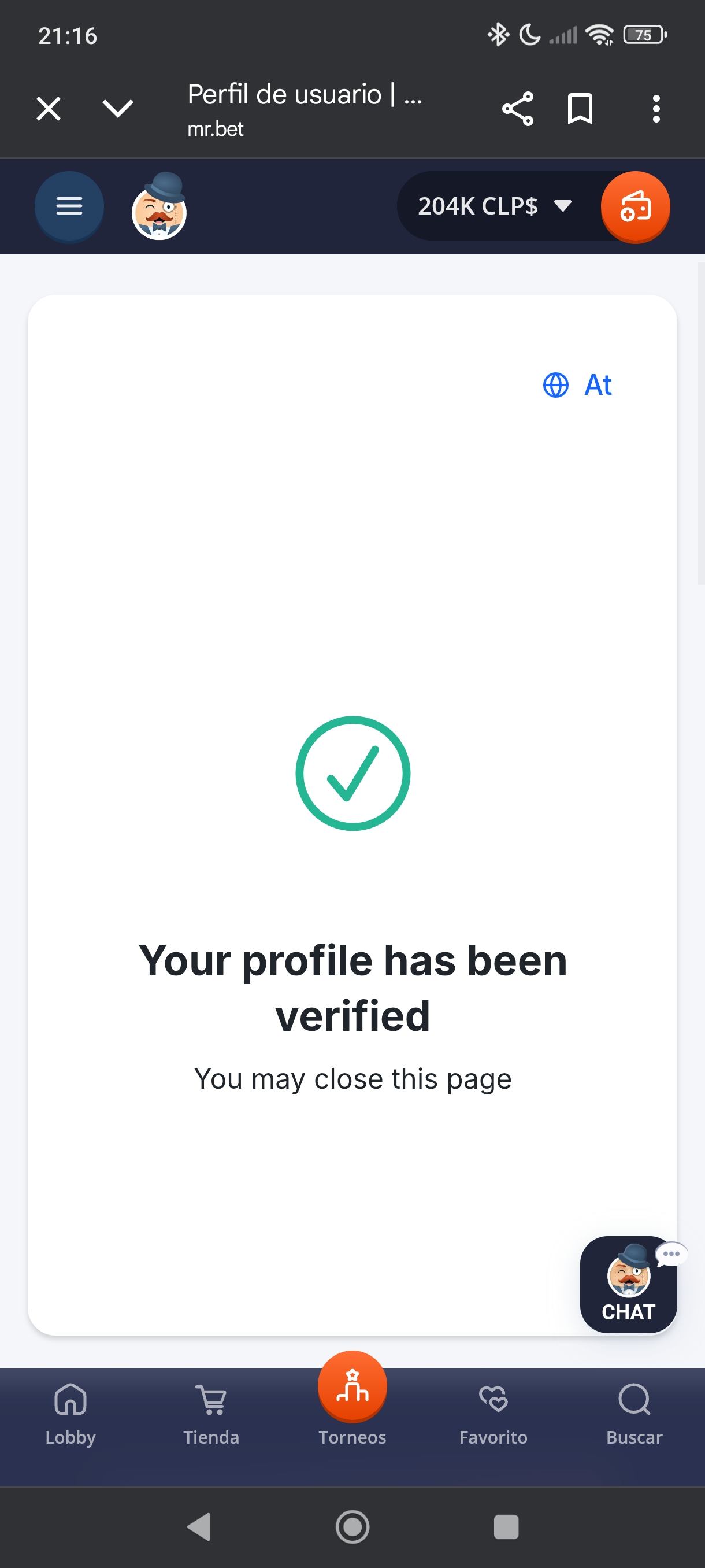Click the page scrollbar on the right edge
This screenshot has width=705, height=1568.
coord(701,424)
